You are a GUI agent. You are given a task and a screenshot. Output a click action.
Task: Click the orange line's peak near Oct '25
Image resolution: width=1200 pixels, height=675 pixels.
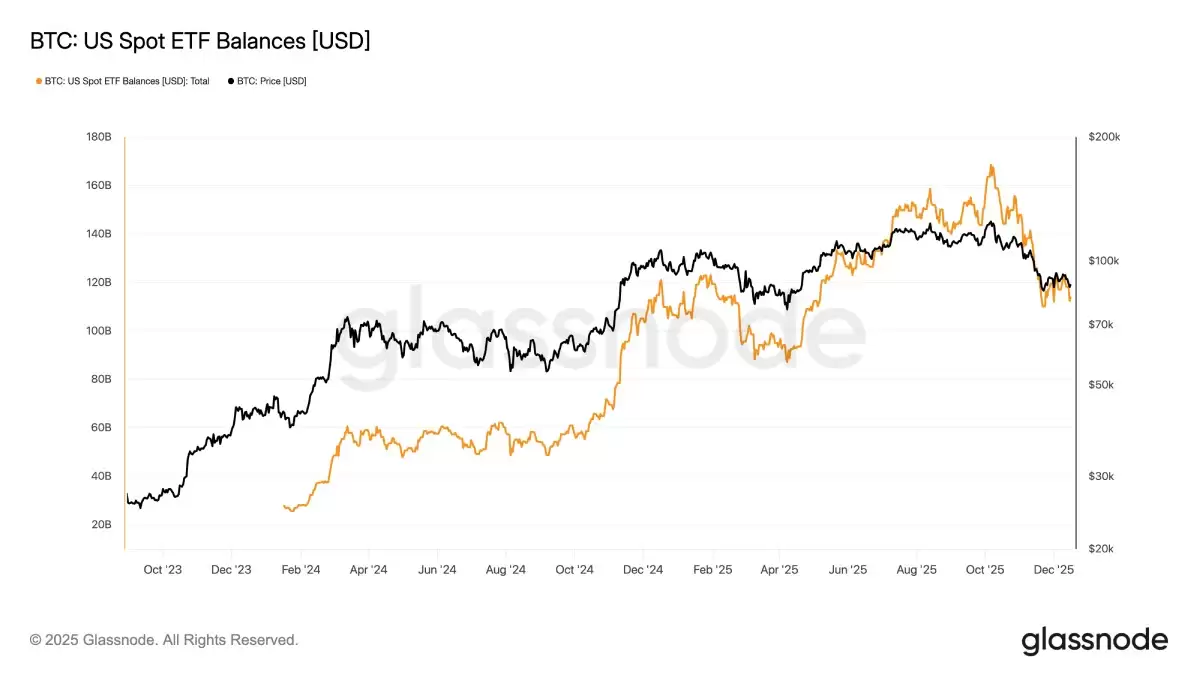point(991,166)
